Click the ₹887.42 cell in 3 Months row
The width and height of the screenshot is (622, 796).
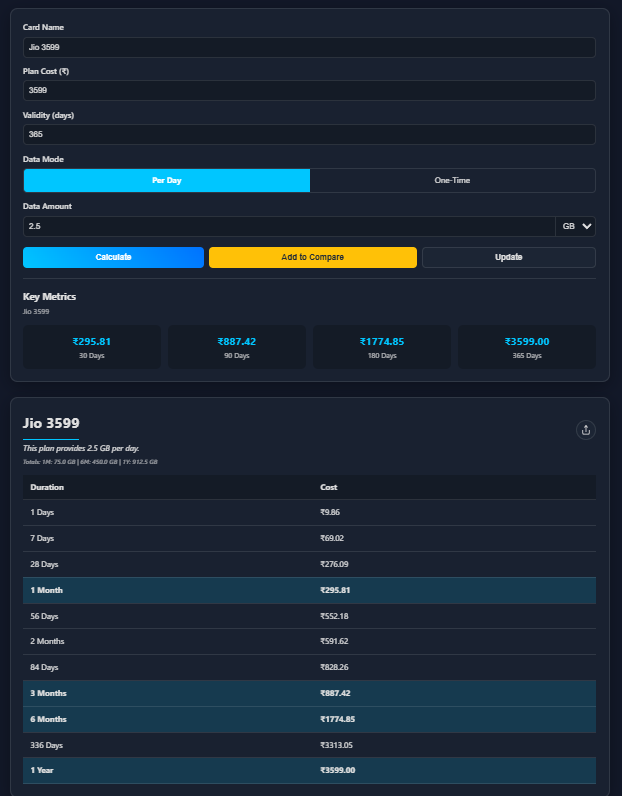click(335, 693)
